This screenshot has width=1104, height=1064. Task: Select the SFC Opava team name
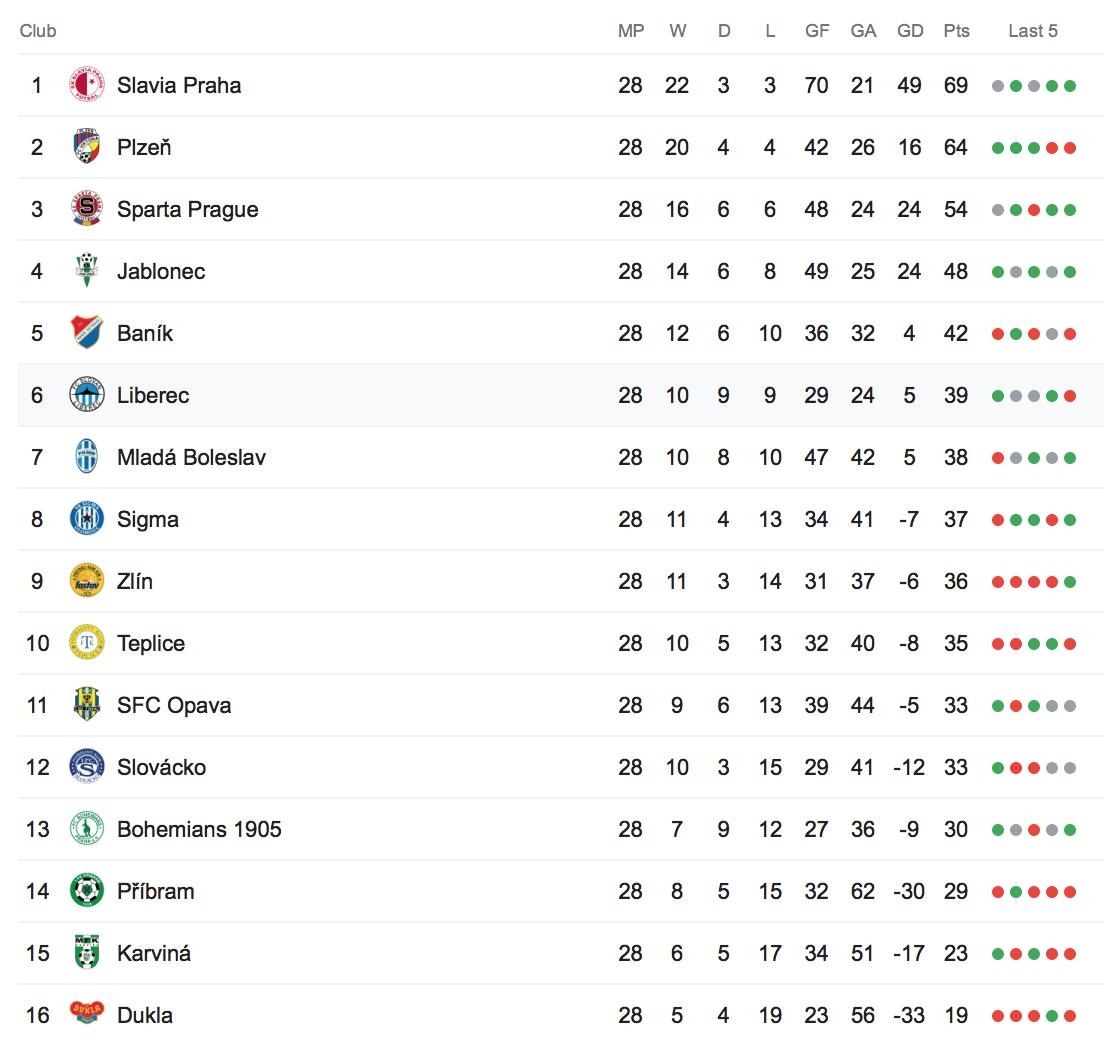pos(174,705)
